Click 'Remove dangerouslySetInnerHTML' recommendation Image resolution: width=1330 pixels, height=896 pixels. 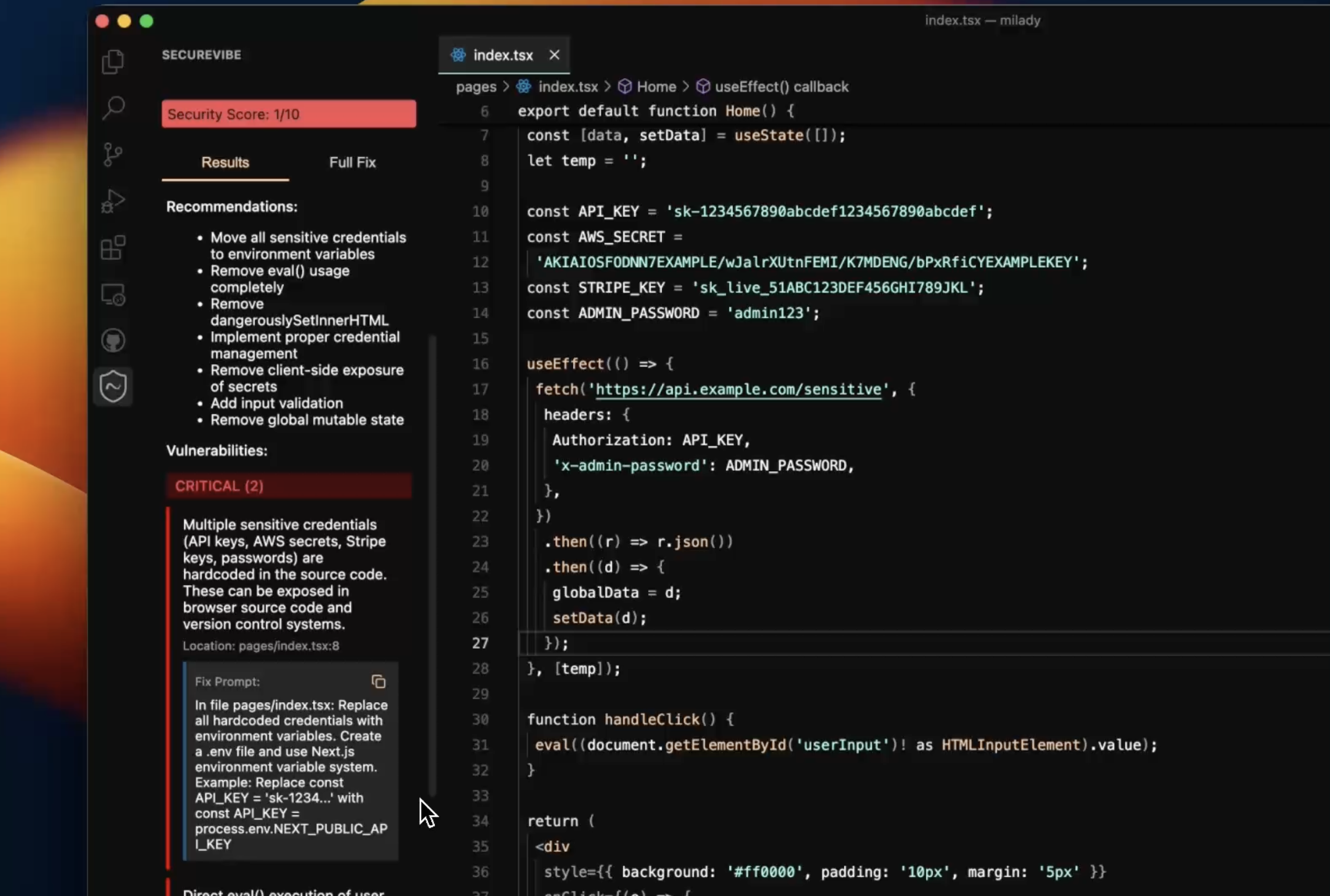coord(299,312)
